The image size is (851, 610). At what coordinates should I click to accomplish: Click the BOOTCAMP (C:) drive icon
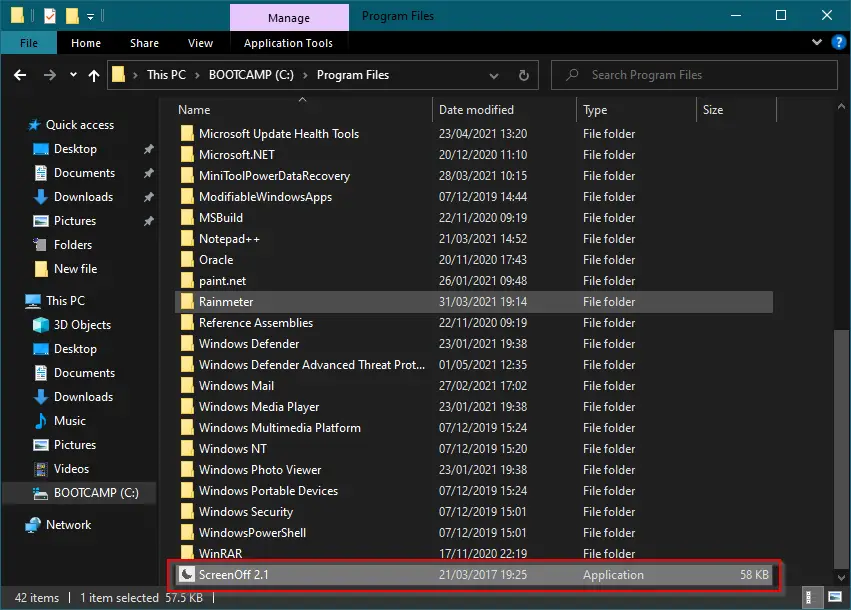(41, 493)
